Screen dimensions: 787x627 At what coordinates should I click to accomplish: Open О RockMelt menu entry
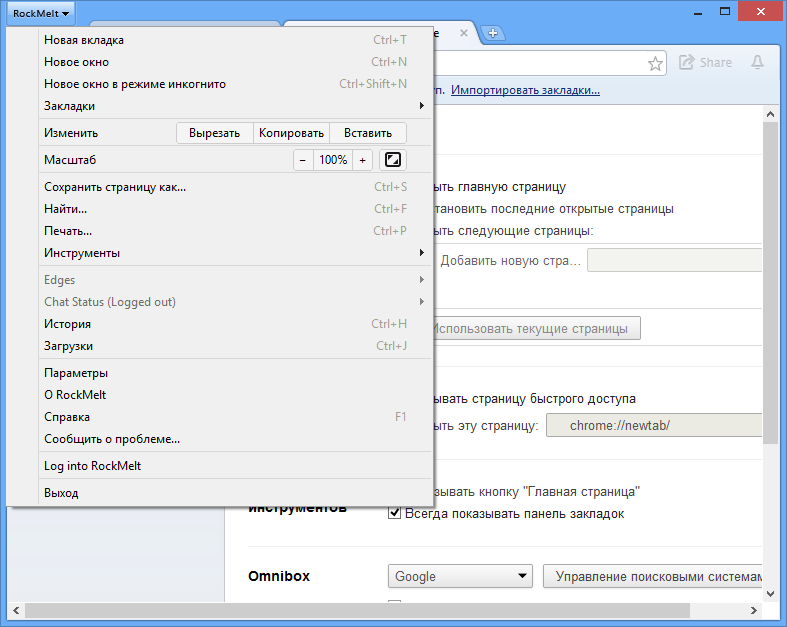235,395
